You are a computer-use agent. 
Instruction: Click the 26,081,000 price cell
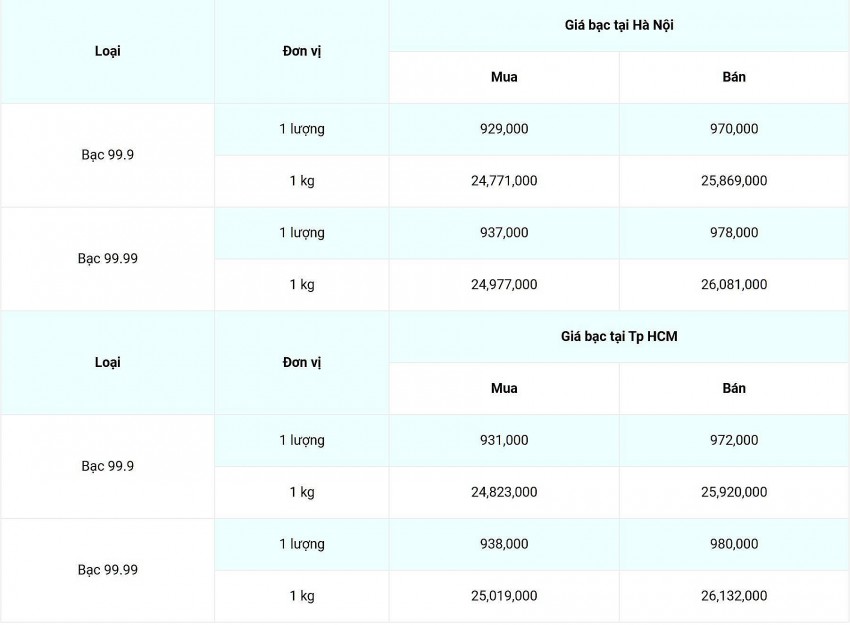tap(734, 285)
